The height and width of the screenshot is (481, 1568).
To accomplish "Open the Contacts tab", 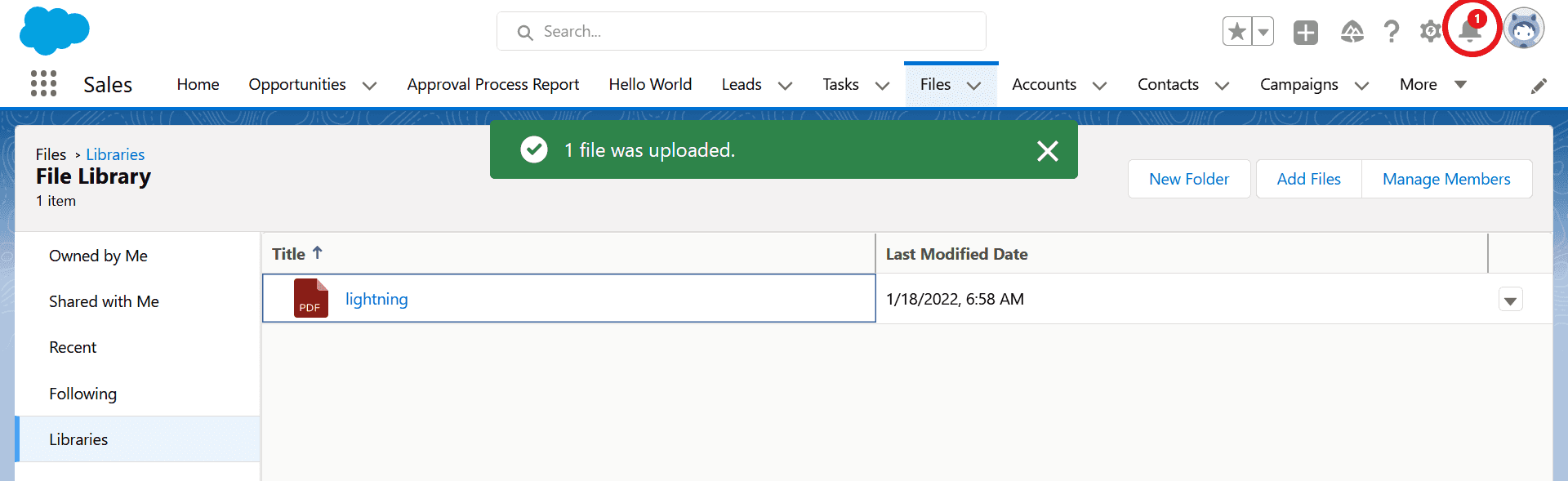I will [1168, 84].
